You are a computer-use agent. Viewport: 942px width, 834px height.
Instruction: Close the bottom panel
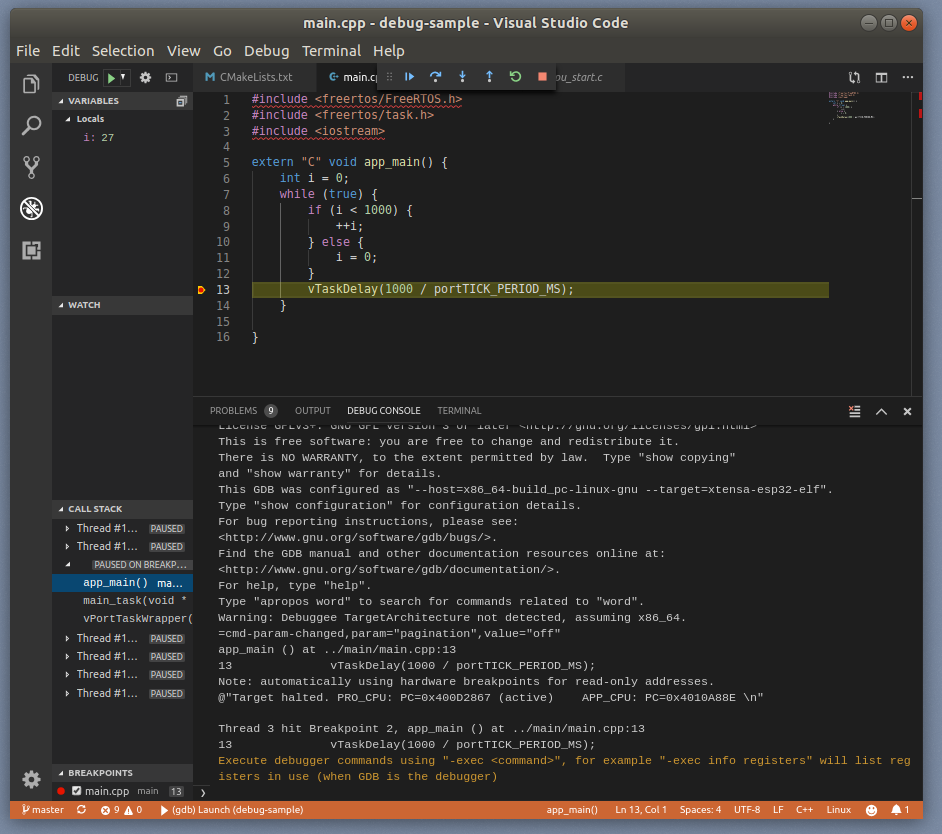click(907, 411)
